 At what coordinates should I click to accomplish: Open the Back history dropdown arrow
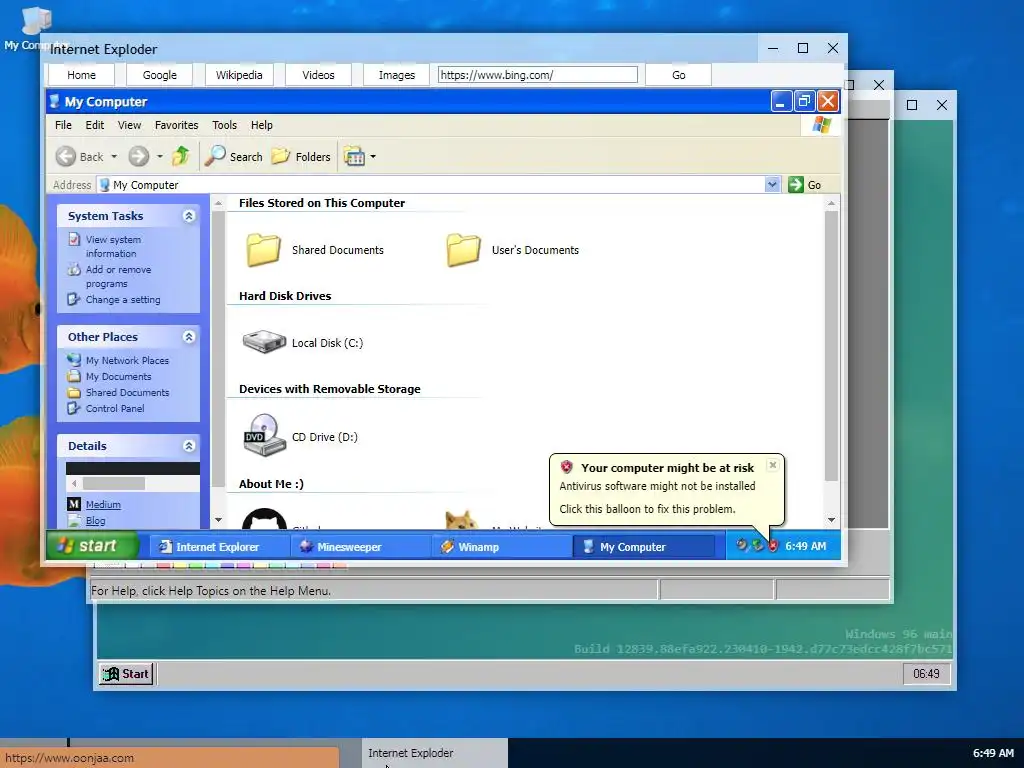click(114, 157)
